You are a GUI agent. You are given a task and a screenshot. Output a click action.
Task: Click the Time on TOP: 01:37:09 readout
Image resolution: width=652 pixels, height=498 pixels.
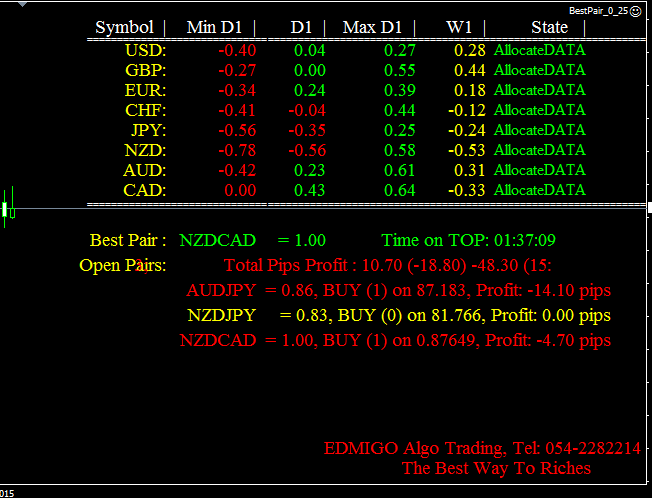(469, 241)
